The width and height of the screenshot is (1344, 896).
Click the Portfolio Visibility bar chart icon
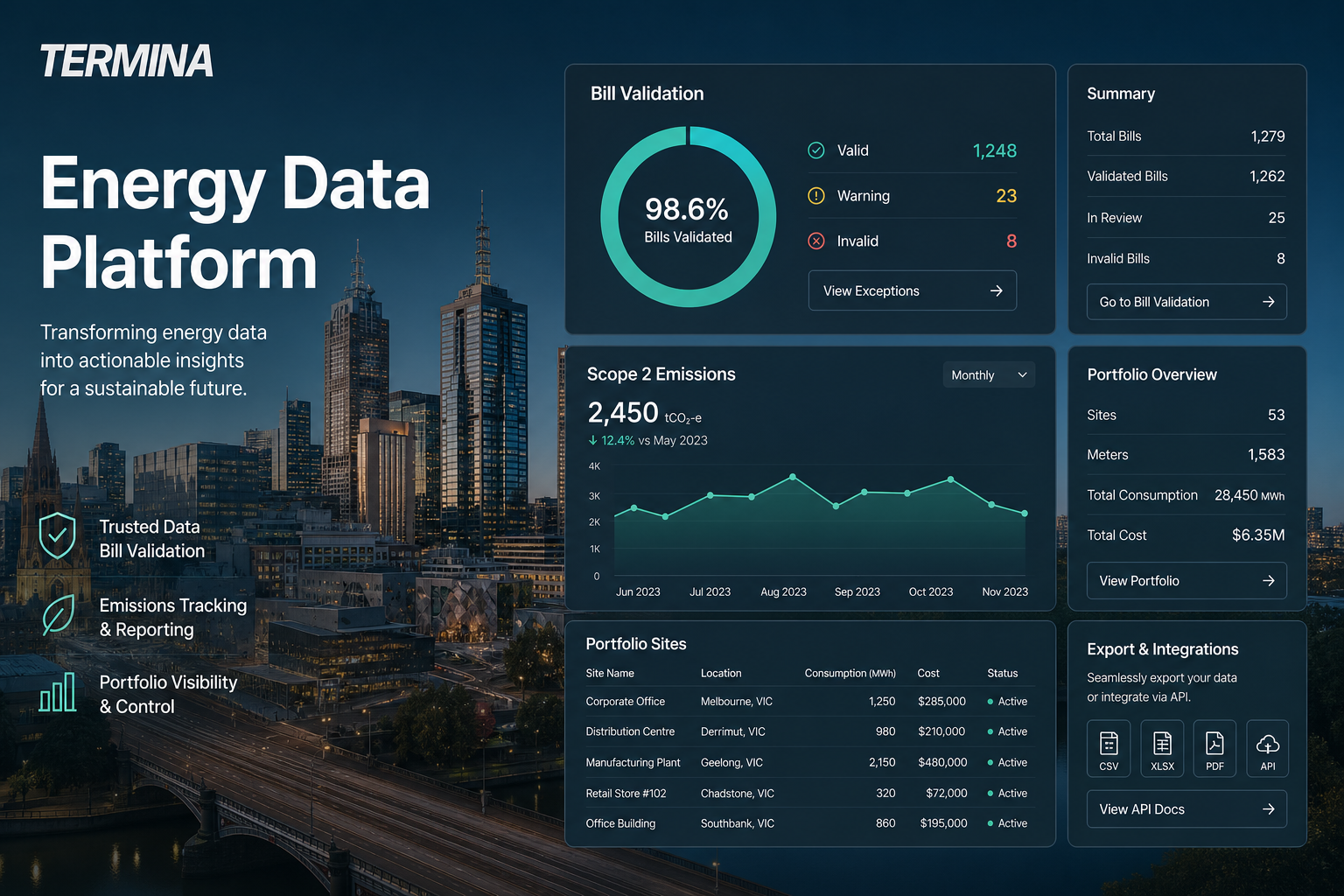click(58, 691)
